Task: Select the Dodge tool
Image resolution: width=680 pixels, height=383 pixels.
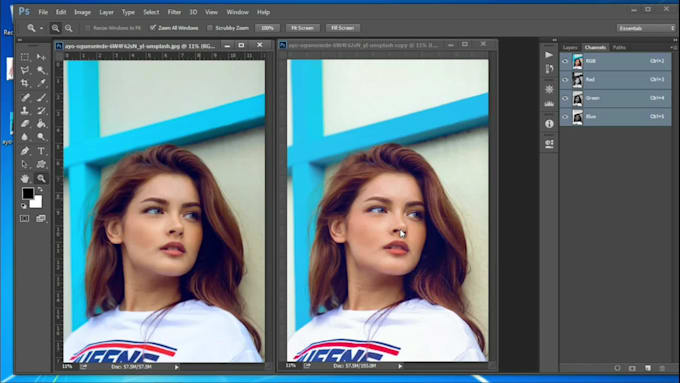Action: click(x=41, y=137)
